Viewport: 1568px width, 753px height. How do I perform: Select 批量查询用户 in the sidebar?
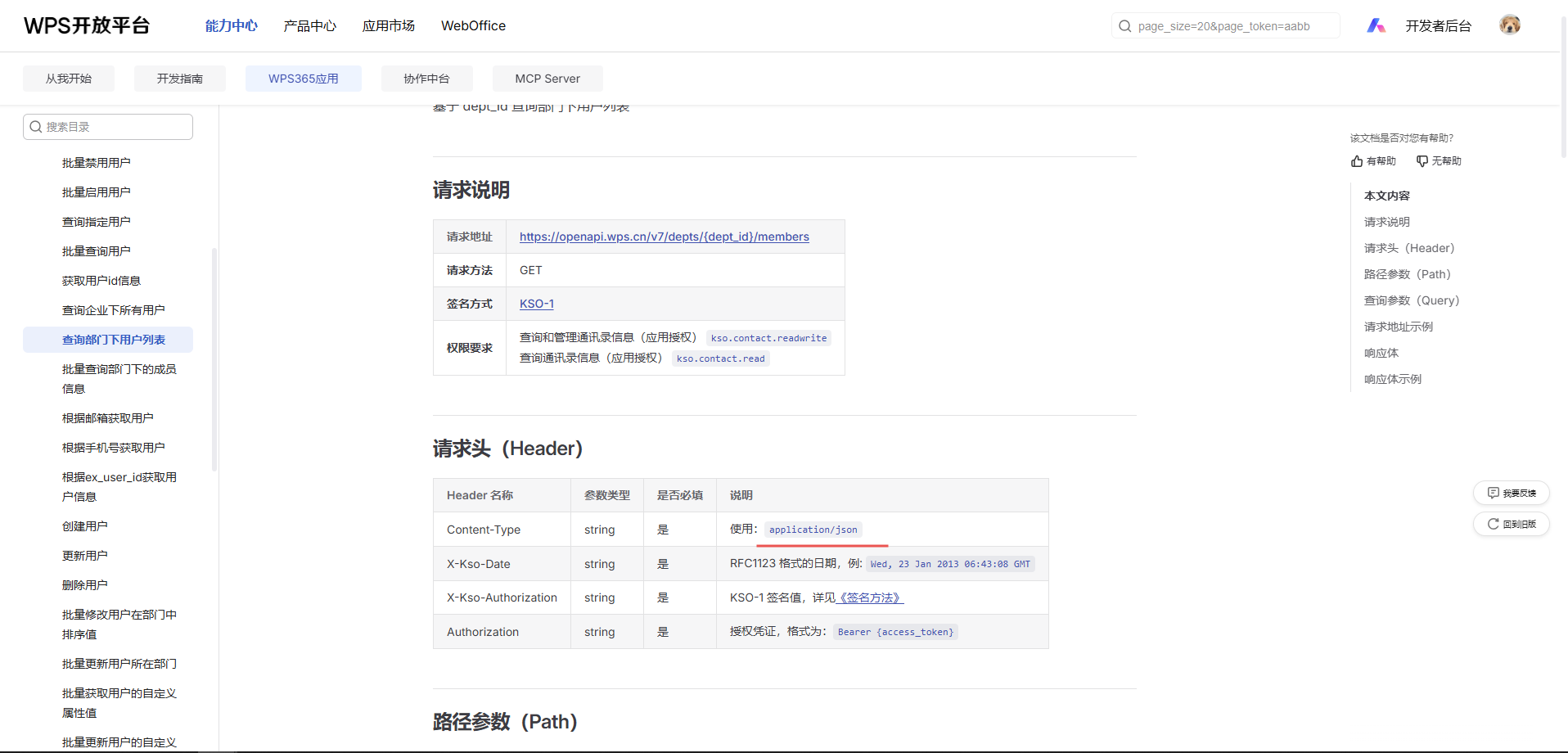point(97,251)
